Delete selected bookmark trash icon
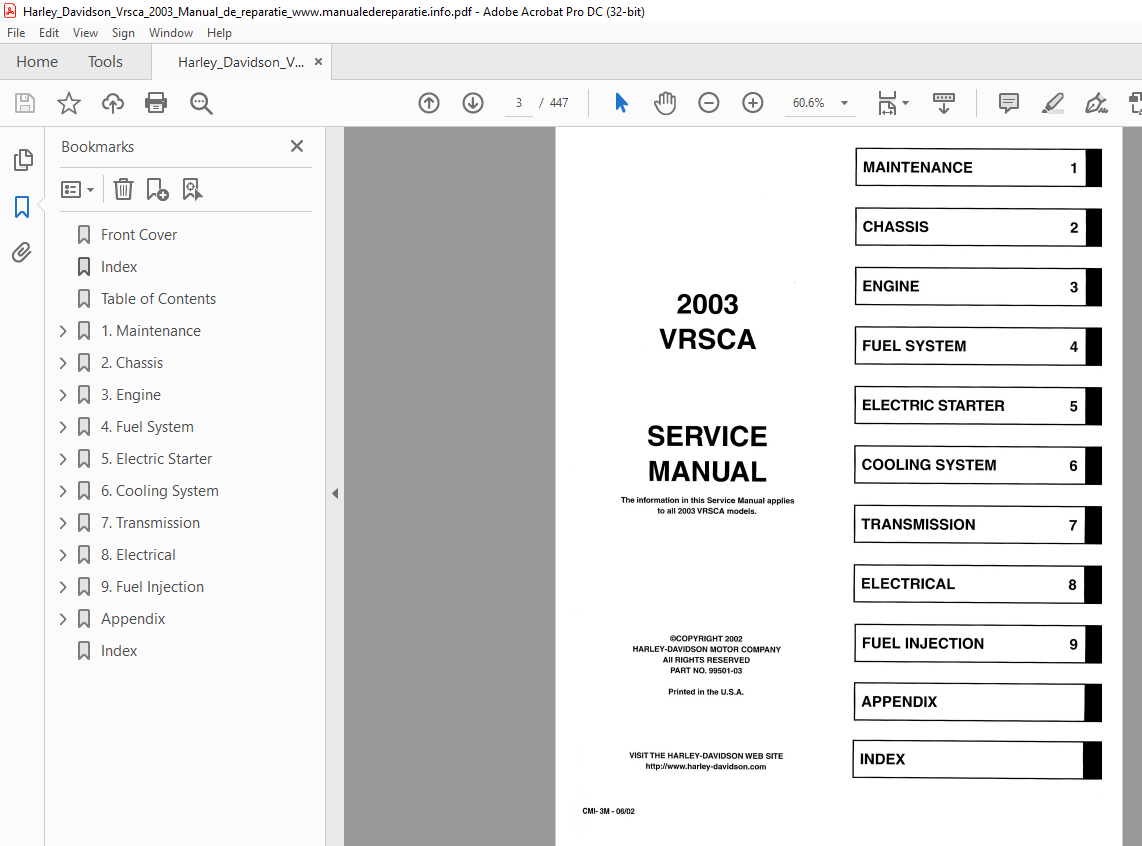 123,189
